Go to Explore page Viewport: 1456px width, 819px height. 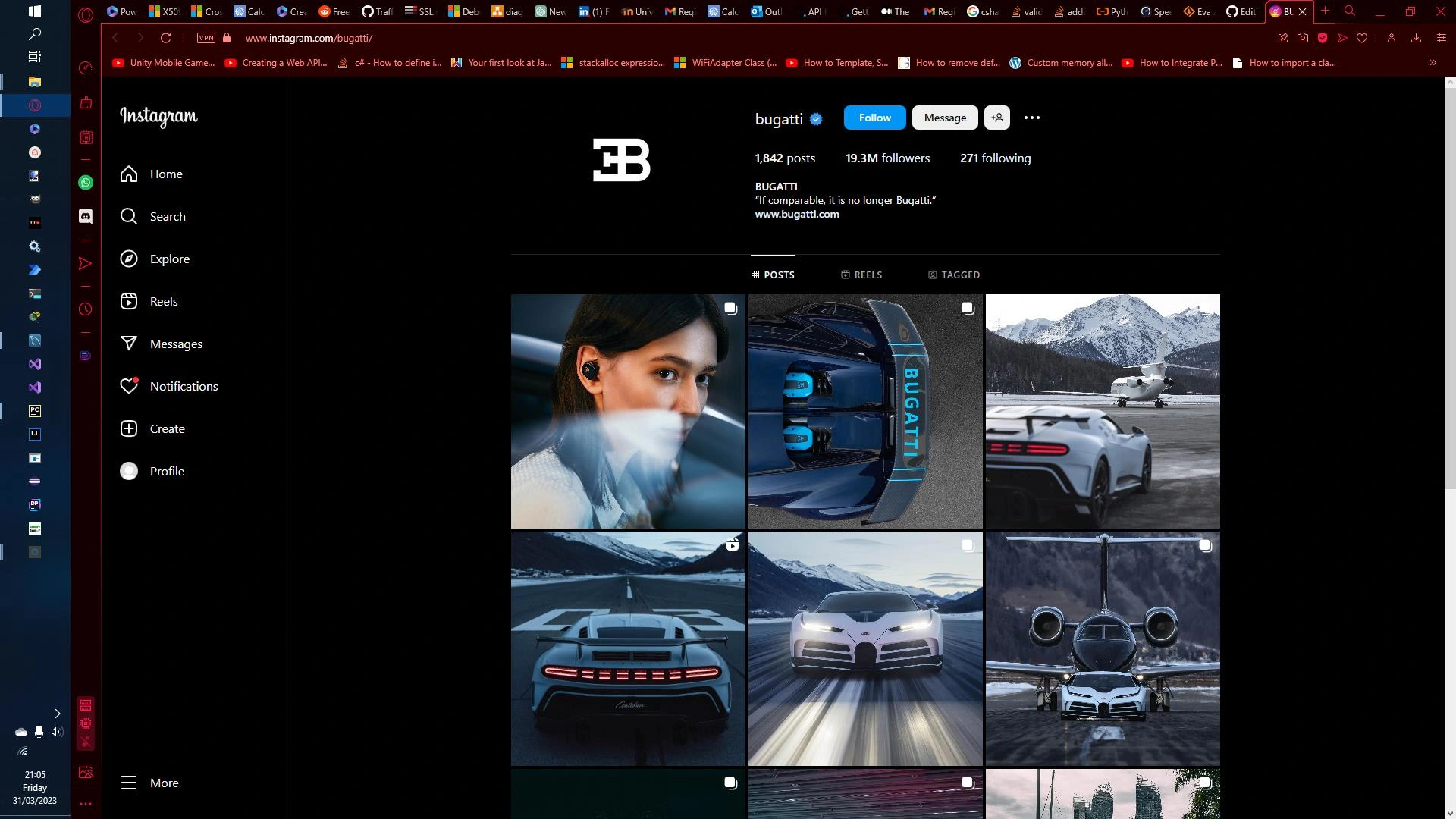[x=155, y=259]
